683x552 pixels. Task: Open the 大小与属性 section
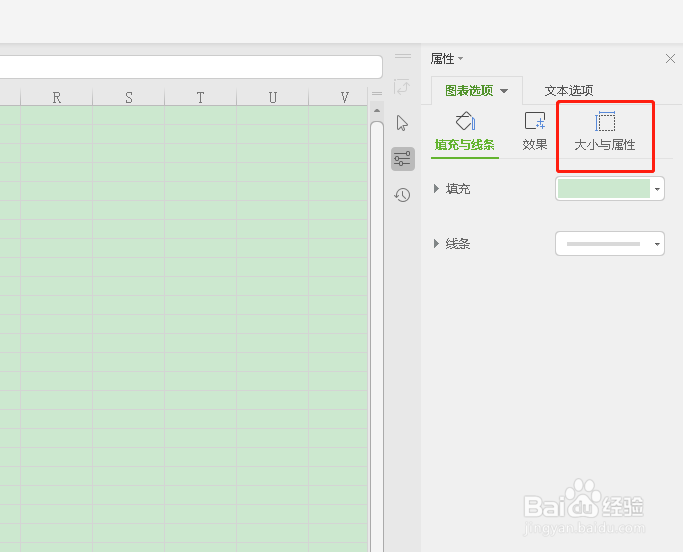click(605, 132)
